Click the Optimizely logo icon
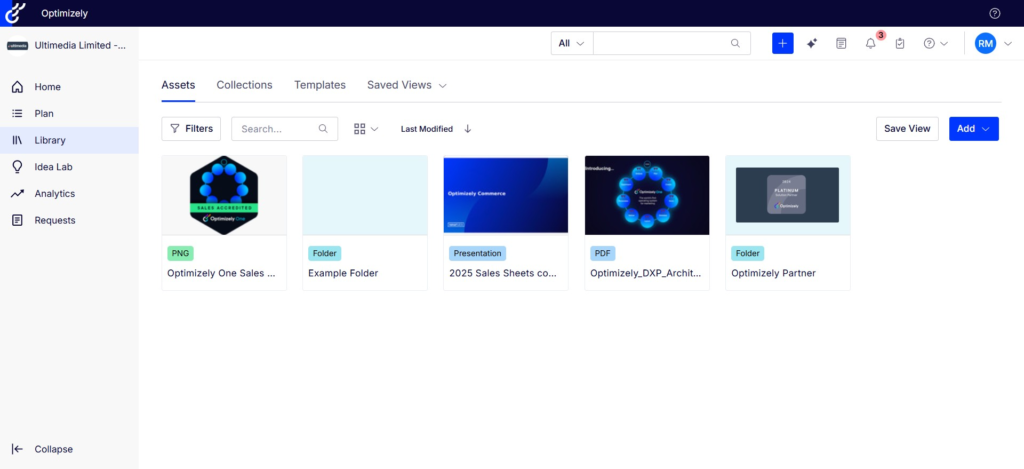 [15, 12]
